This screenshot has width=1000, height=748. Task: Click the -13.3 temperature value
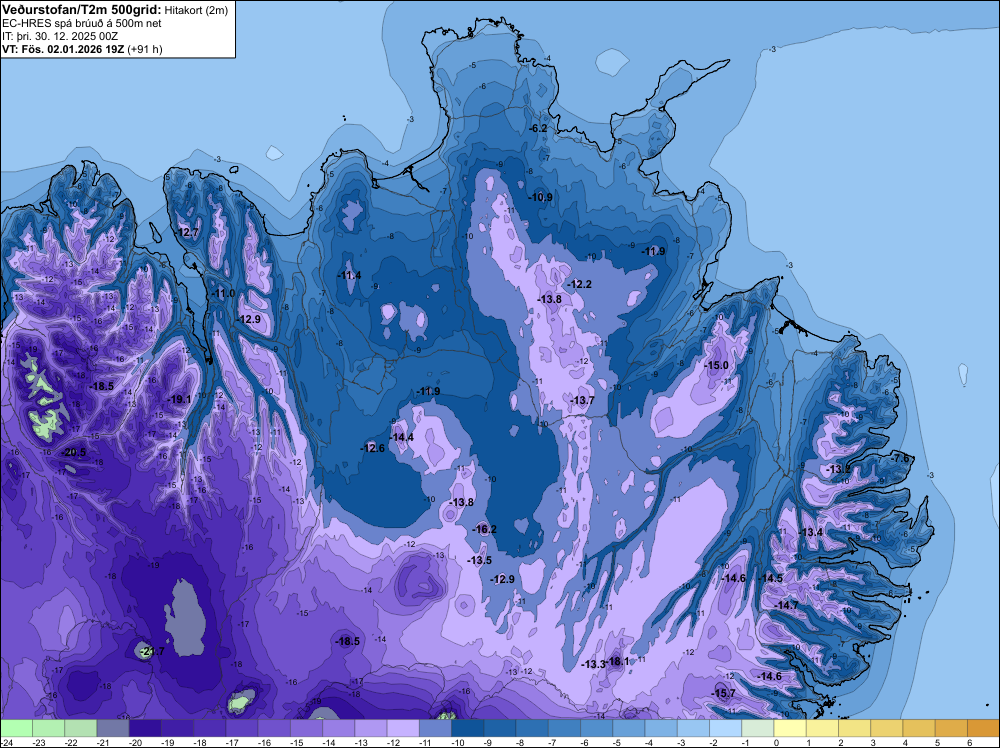tap(593, 664)
